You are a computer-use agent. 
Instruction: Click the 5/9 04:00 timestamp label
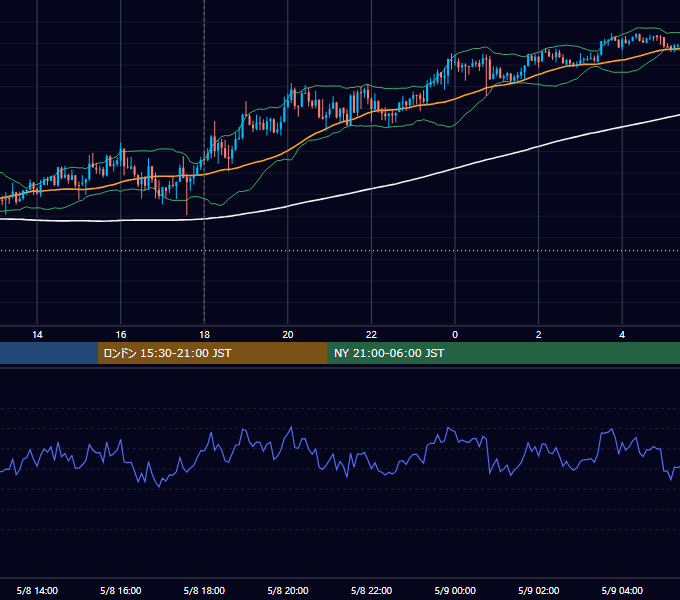pos(622,590)
